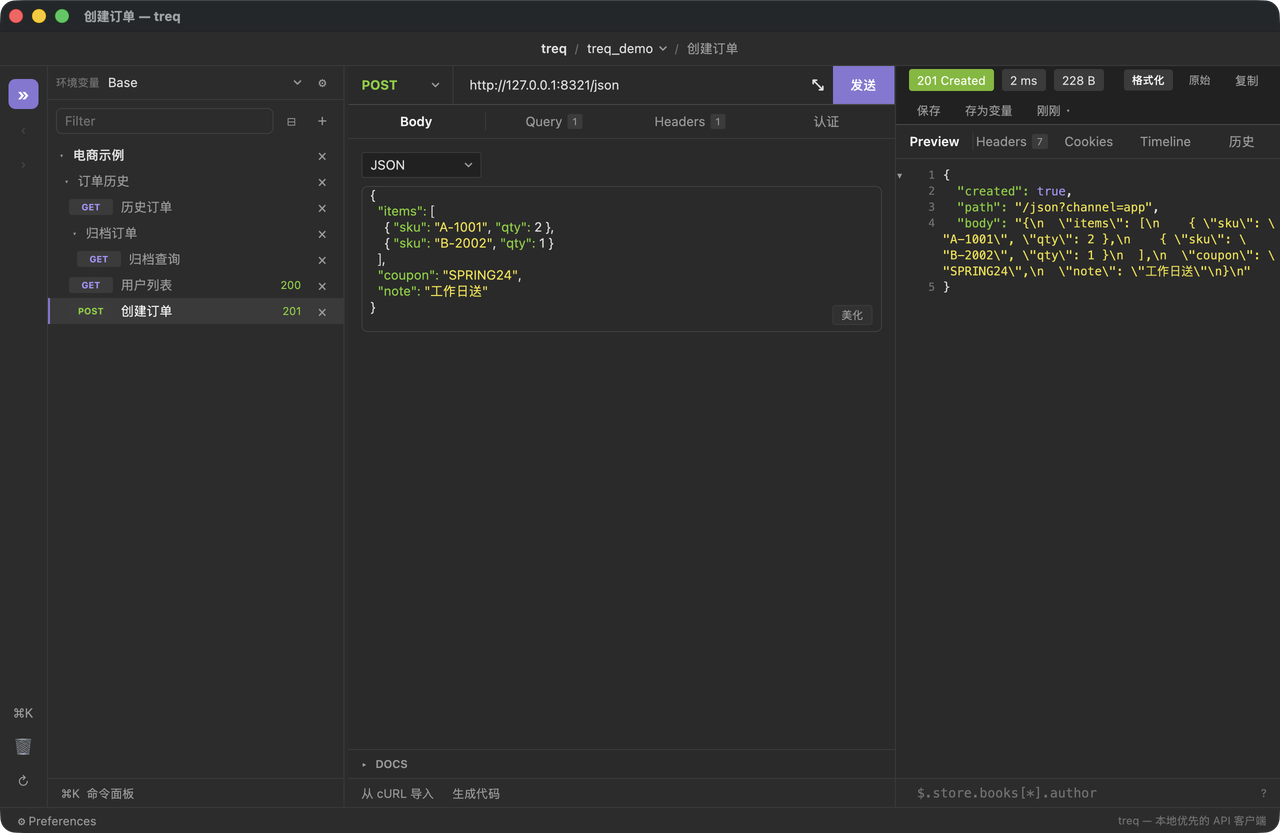Click 生成代码 to generate code
Viewport: 1280px width, 833px height.
[476, 793]
